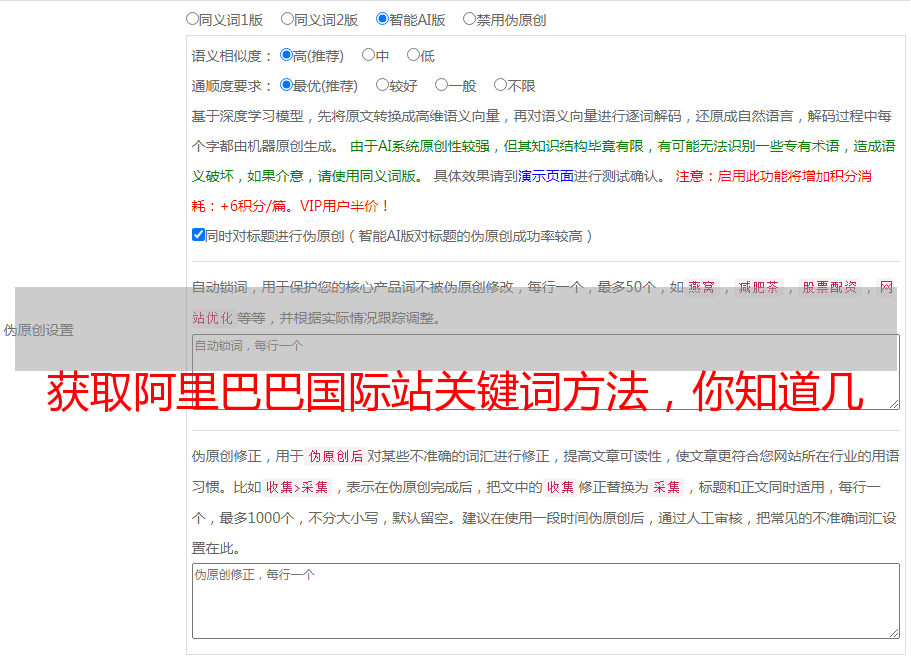Click the 减肥茶 example keyword

pyautogui.click(x=758, y=287)
